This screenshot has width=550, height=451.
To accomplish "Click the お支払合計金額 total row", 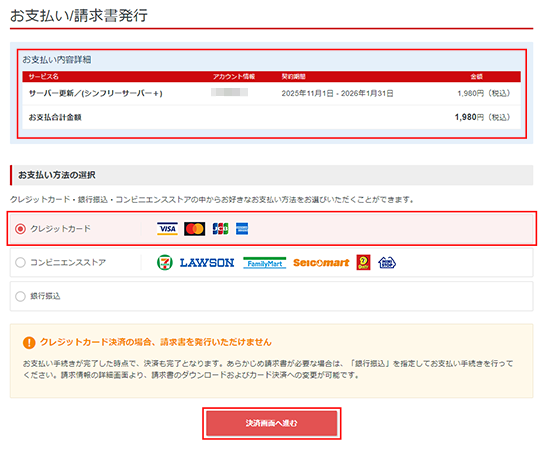I will [x=271, y=117].
